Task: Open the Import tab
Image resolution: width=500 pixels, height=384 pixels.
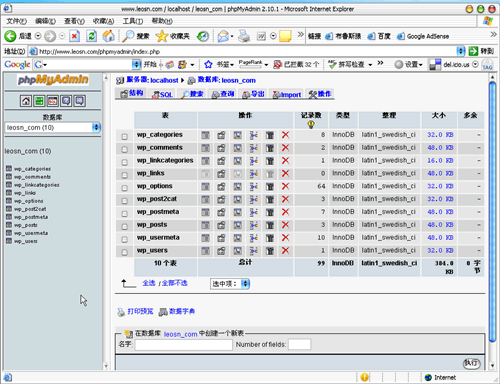Action: pyautogui.click(x=287, y=95)
